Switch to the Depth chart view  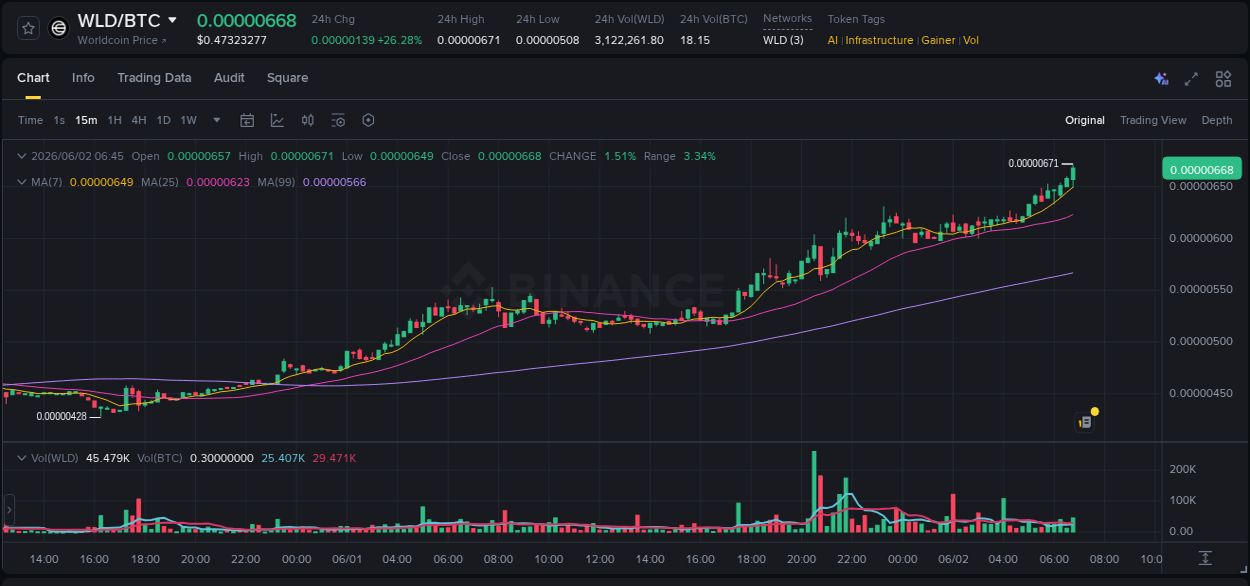click(x=1217, y=120)
